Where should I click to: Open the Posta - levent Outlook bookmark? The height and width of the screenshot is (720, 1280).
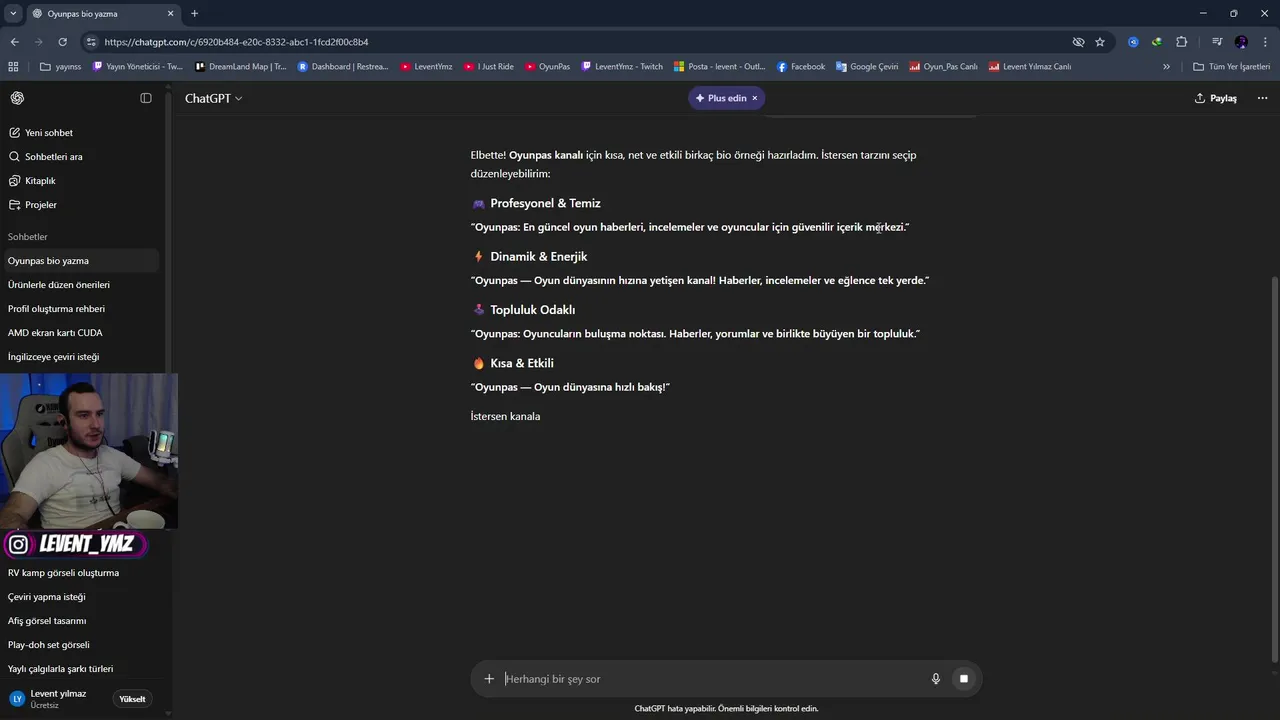pos(720,67)
